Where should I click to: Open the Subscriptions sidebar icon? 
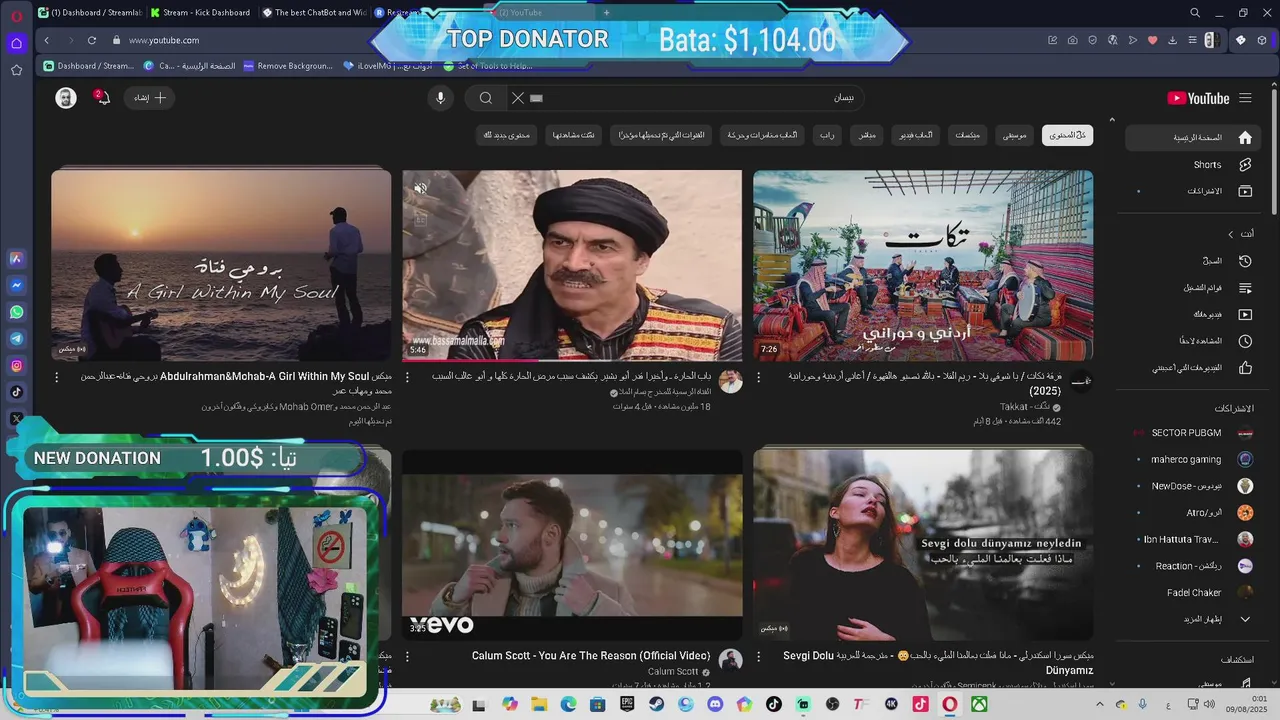(x=1245, y=191)
